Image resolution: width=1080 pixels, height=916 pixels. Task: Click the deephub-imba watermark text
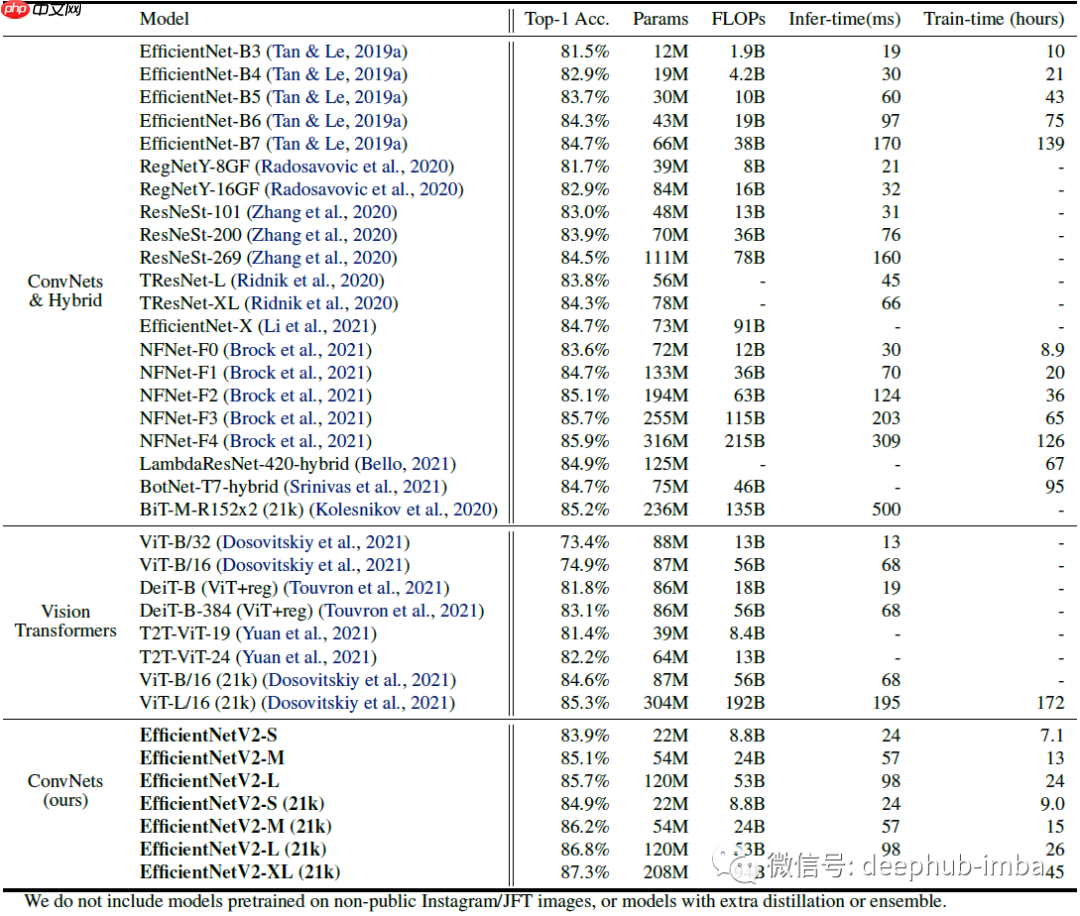[953, 865]
